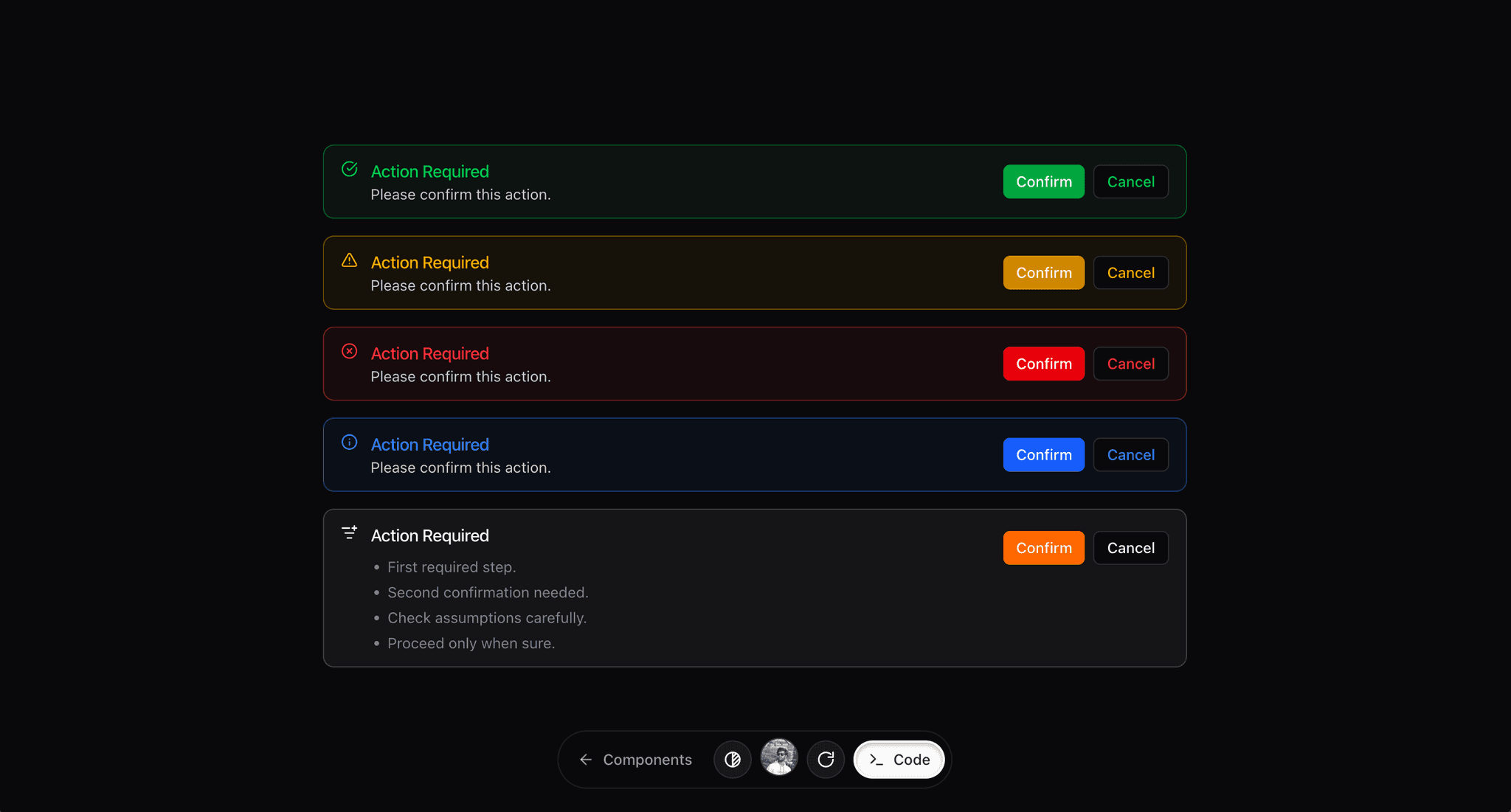Confirm the green success alert

pos(1044,181)
